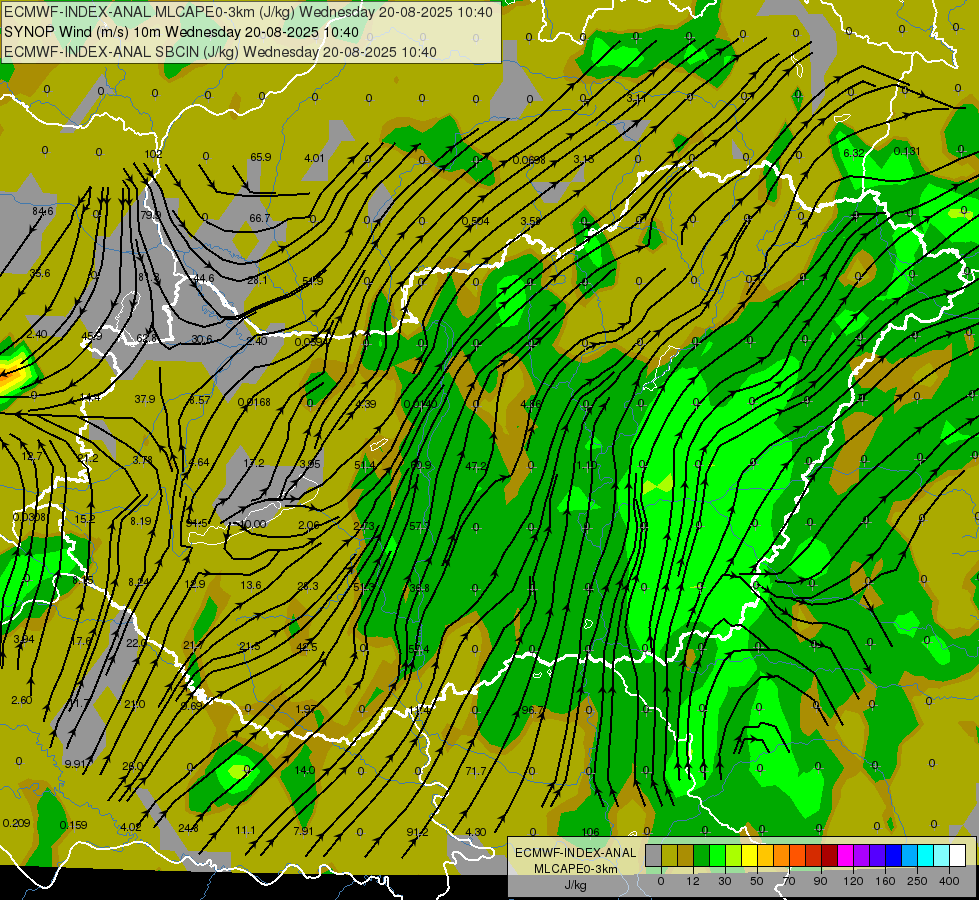
Task: Click the map value '0.504'
Action: [x=476, y=220]
